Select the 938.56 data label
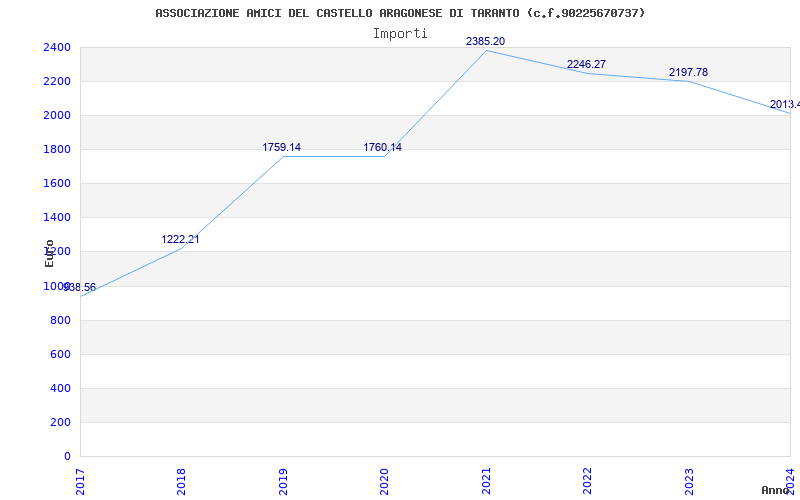Screen dimensions: 800x500 tap(80, 288)
